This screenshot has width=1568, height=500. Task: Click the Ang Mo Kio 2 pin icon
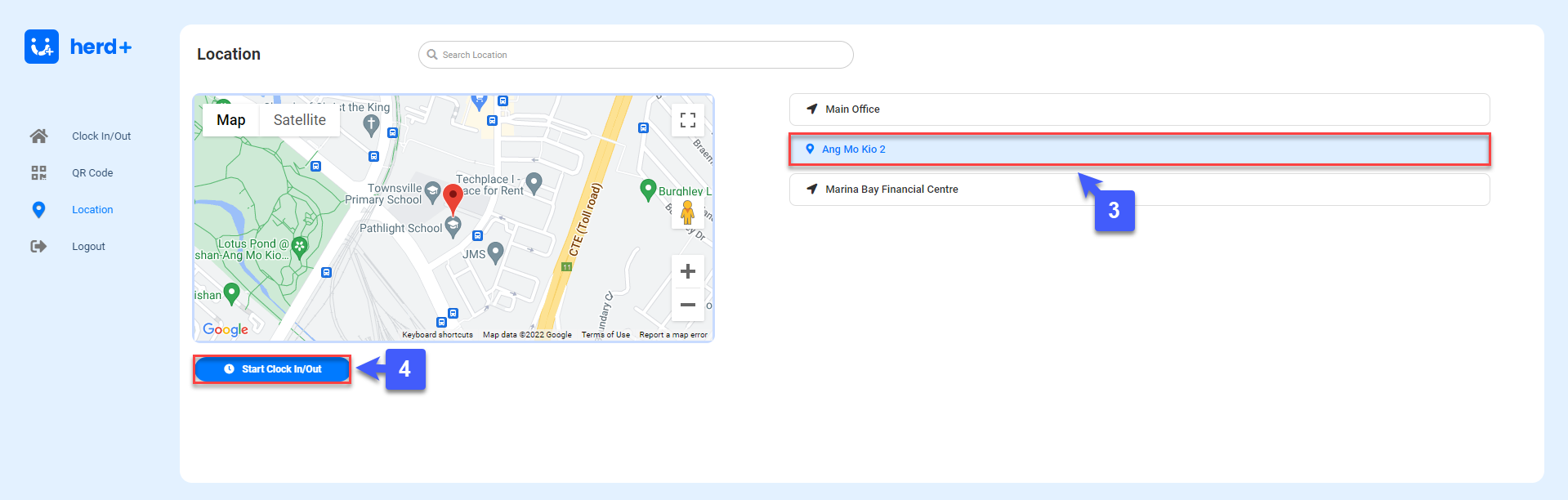[810, 150]
